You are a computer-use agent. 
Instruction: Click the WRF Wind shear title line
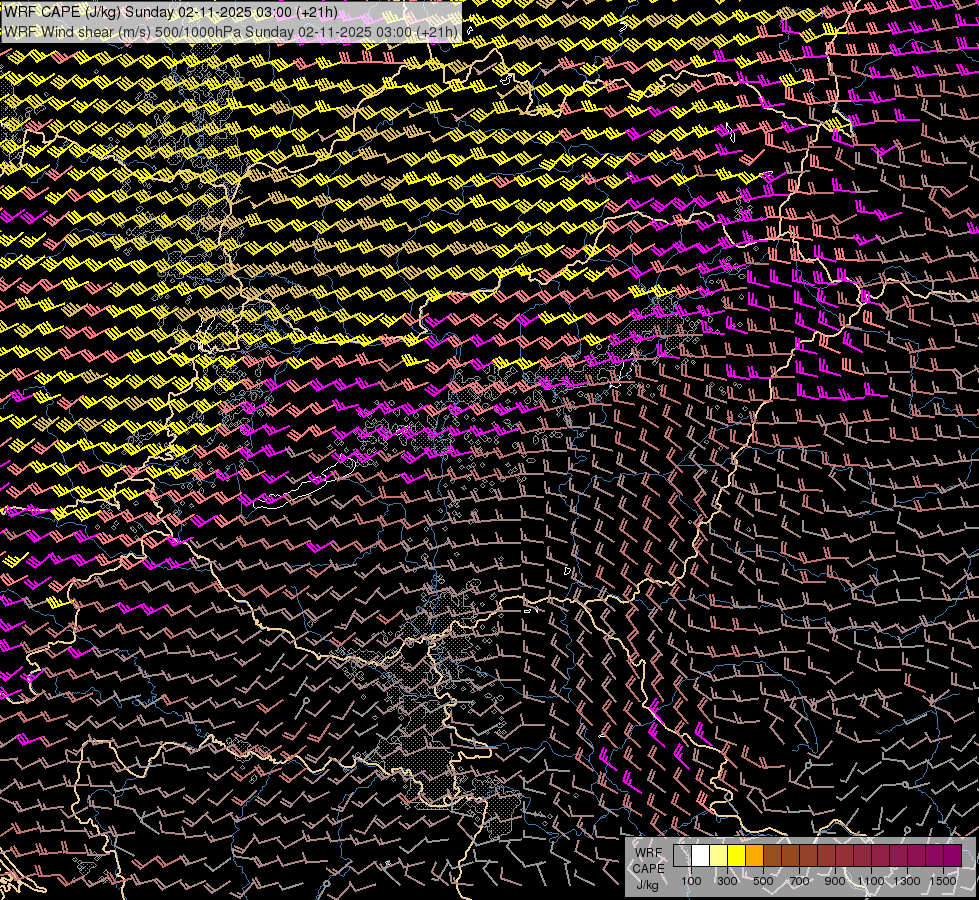point(231,32)
